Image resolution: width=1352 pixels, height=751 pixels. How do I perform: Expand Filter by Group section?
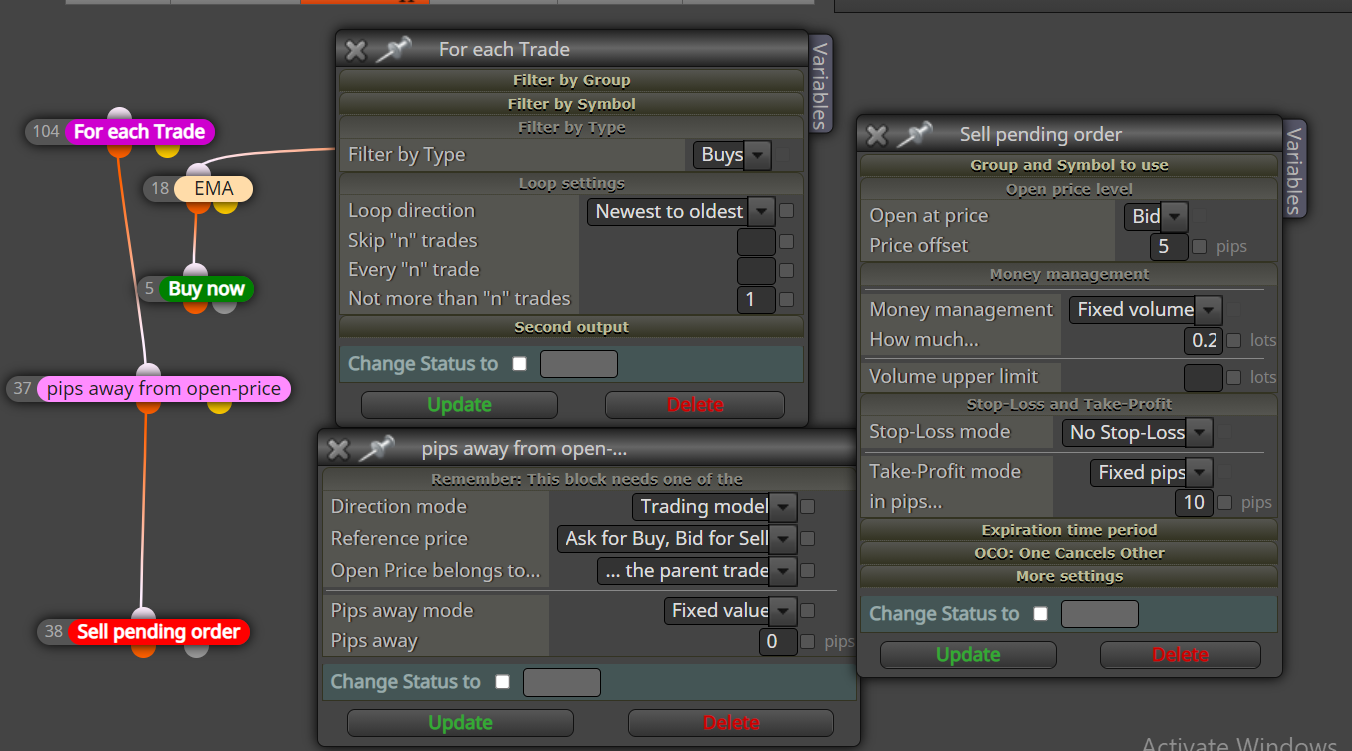[x=571, y=80]
